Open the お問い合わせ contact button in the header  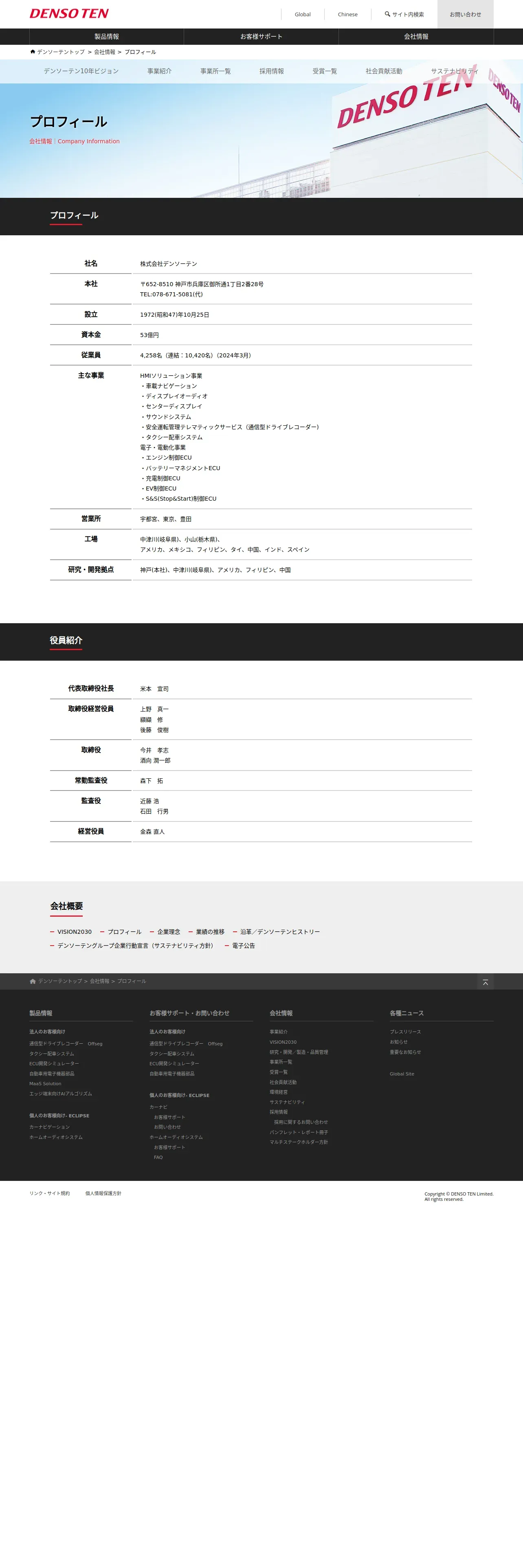coord(465,14)
